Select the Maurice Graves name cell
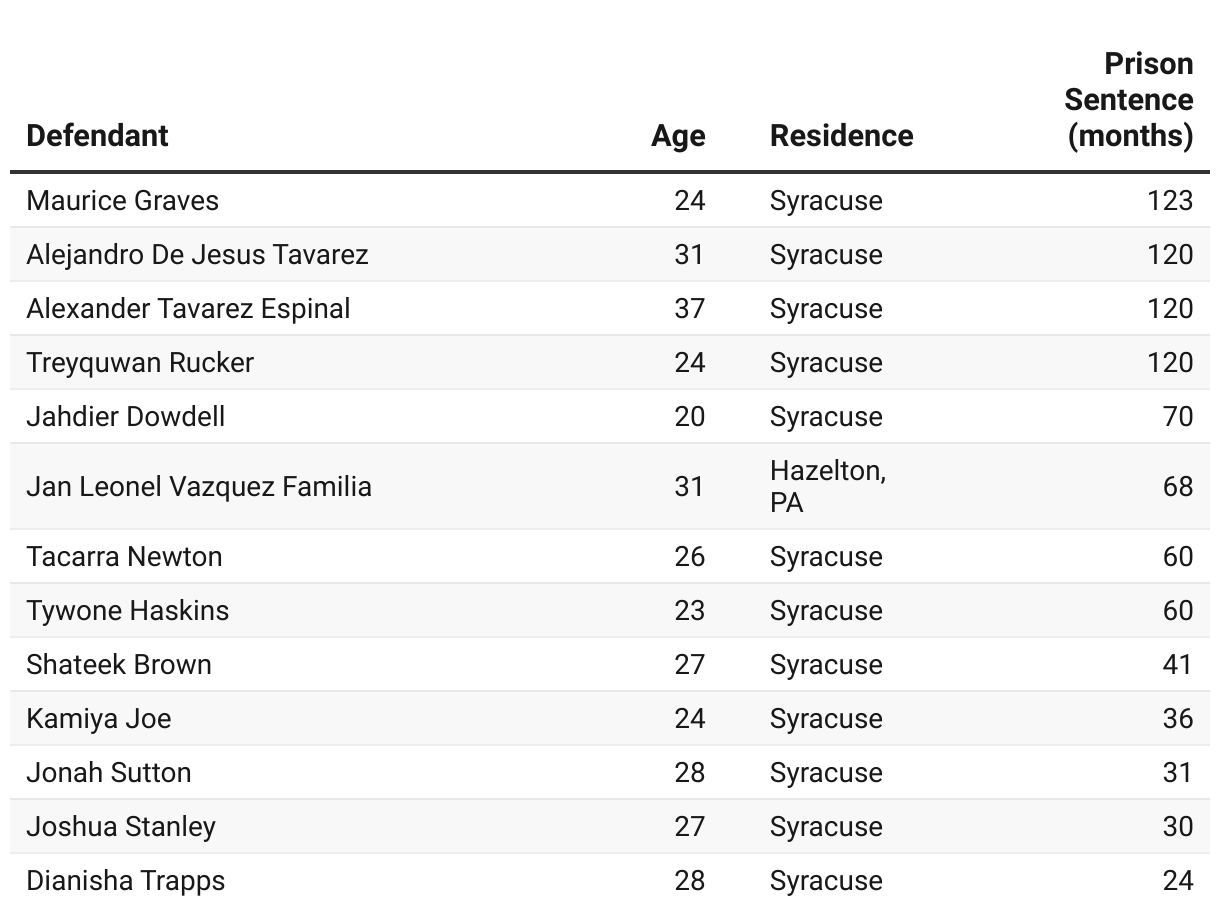 click(x=122, y=201)
